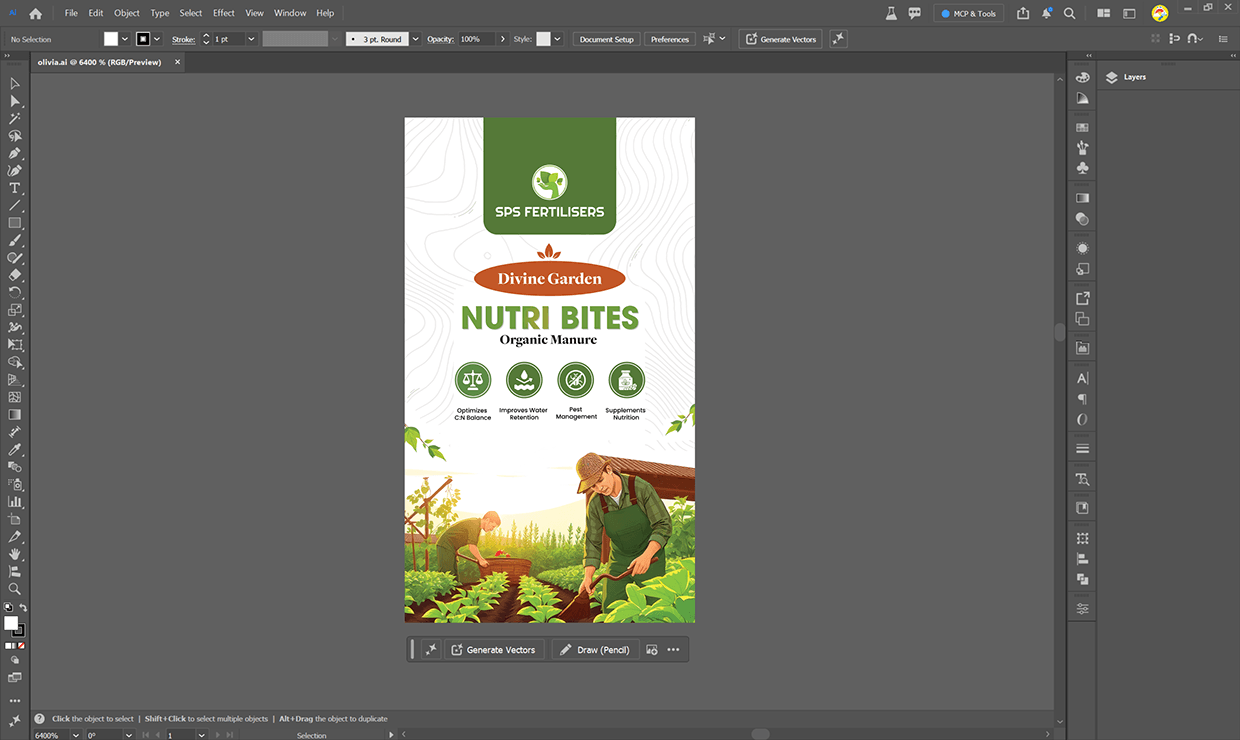1240x740 pixels.
Task: Open the Share document icon
Action: [x=1023, y=13]
